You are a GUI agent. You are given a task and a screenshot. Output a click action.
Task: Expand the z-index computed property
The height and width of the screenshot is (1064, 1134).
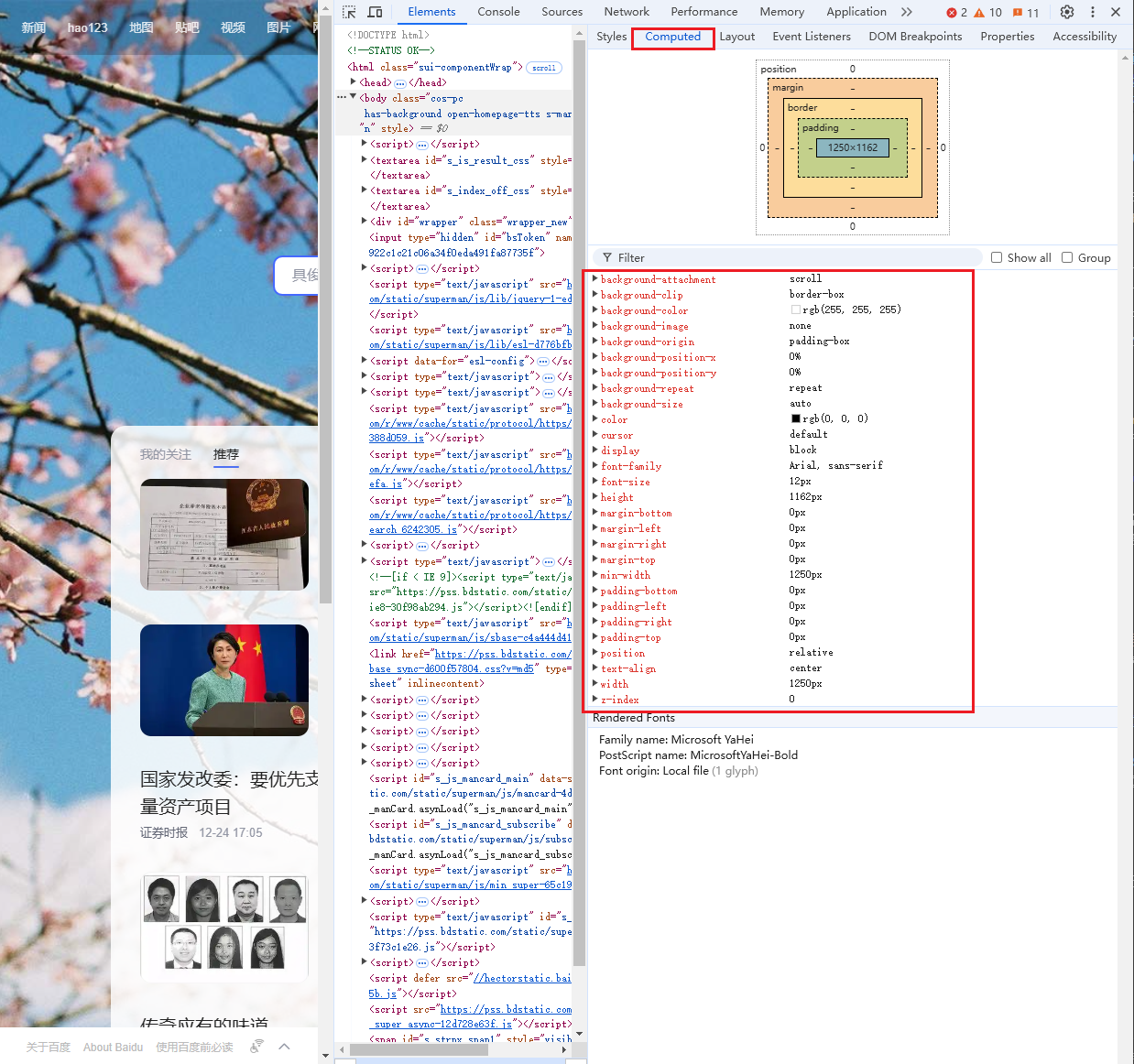pos(595,699)
